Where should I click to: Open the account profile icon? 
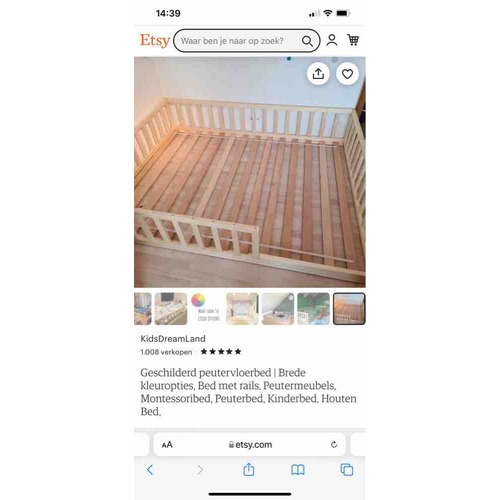pyautogui.click(x=332, y=40)
